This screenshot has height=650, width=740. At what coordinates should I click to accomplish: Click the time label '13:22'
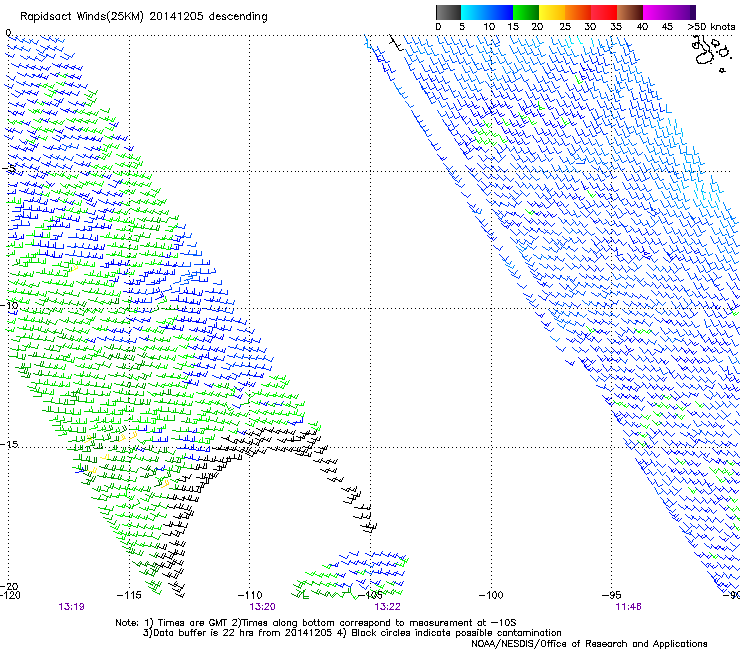coord(387,607)
